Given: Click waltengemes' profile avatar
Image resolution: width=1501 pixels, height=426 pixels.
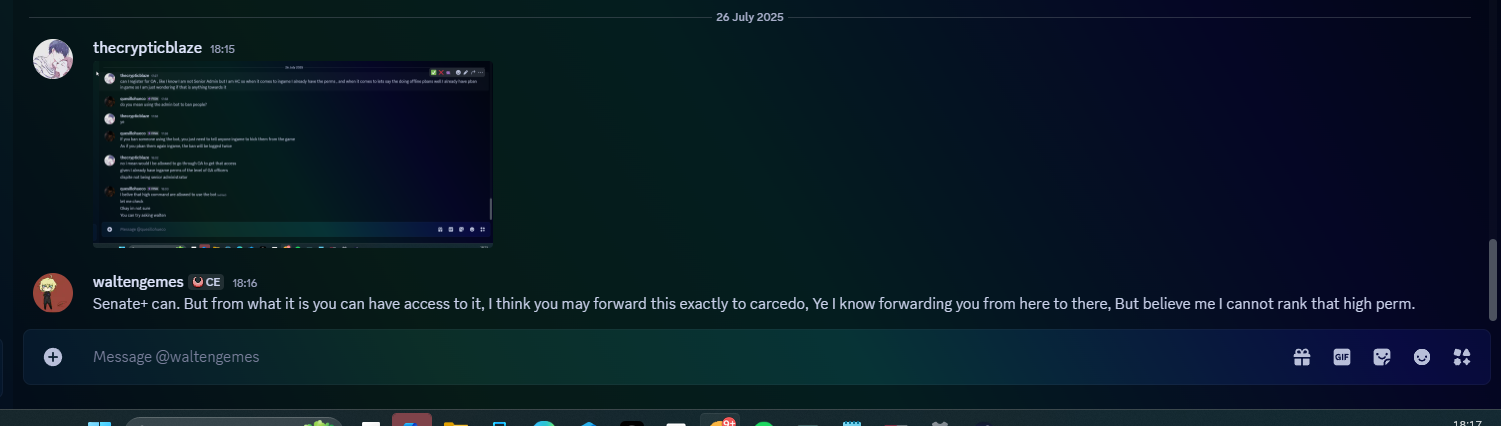Looking at the screenshot, I should (x=53, y=292).
